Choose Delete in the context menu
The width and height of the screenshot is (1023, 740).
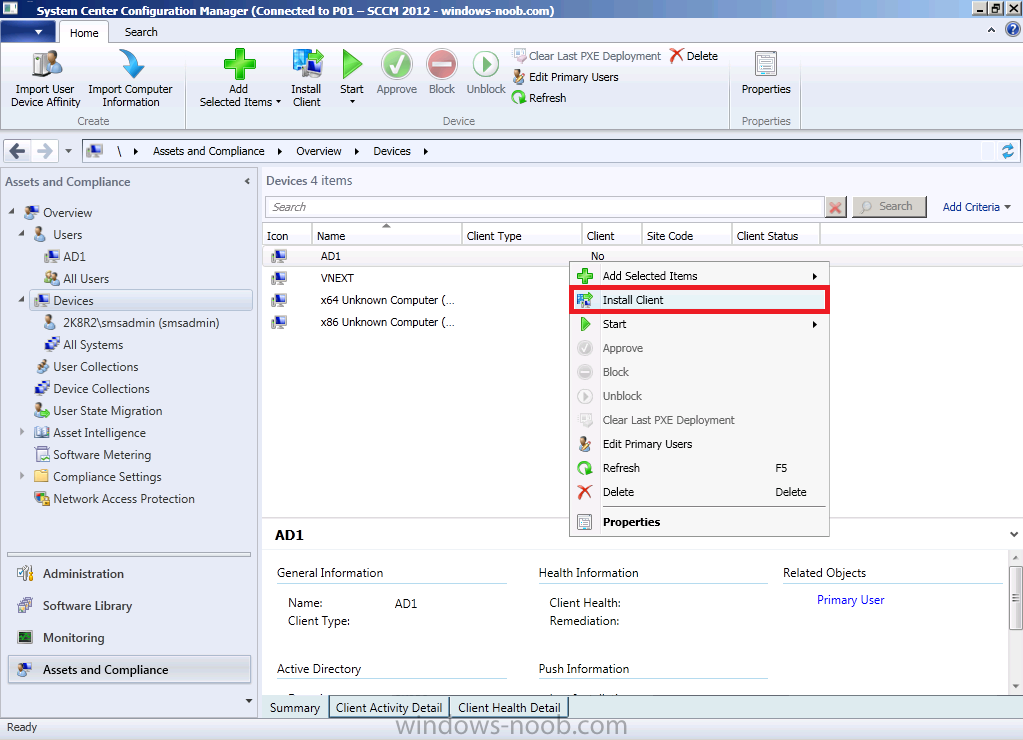coord(699,492)
